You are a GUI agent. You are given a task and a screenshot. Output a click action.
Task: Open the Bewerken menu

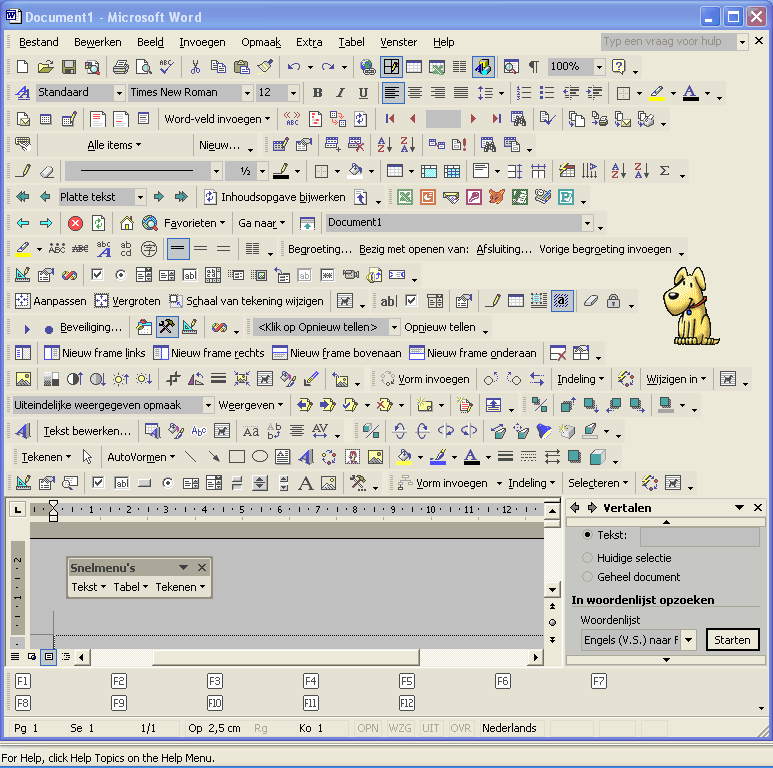point(98,42)
